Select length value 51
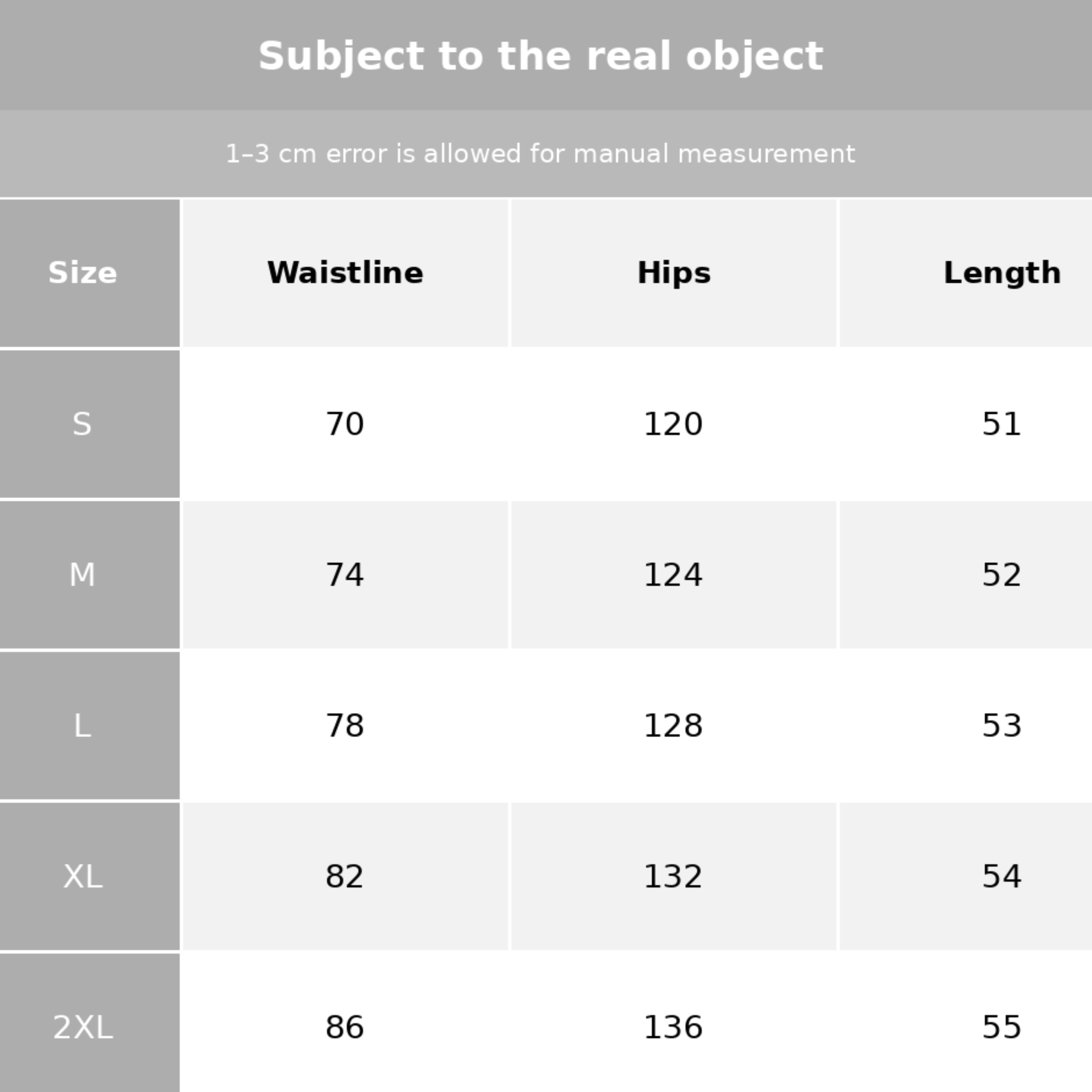 [x=1002, y=424]
